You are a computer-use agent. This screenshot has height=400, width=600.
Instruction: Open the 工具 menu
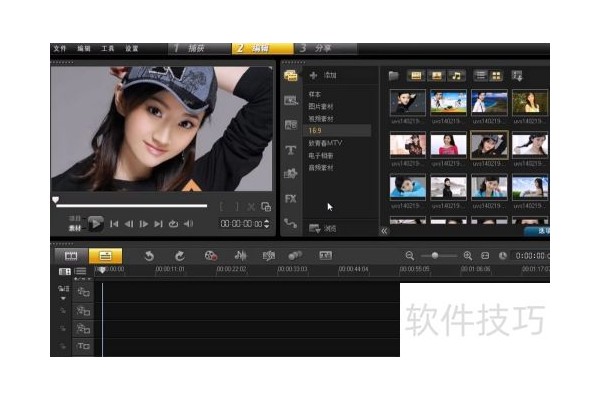pyautogui.click(x=108, y=49)
